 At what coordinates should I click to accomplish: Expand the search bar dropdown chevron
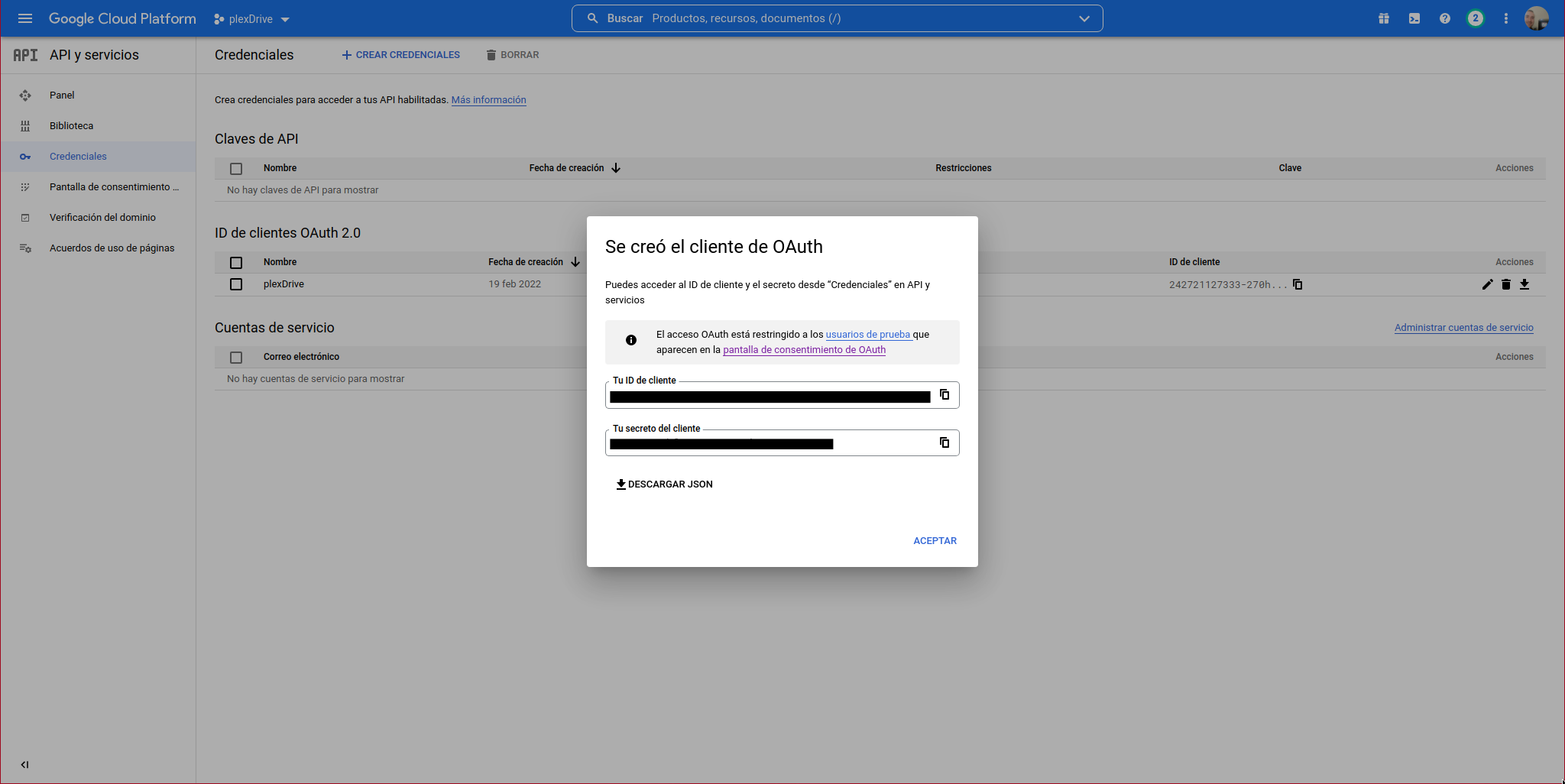coord(1084,18)
